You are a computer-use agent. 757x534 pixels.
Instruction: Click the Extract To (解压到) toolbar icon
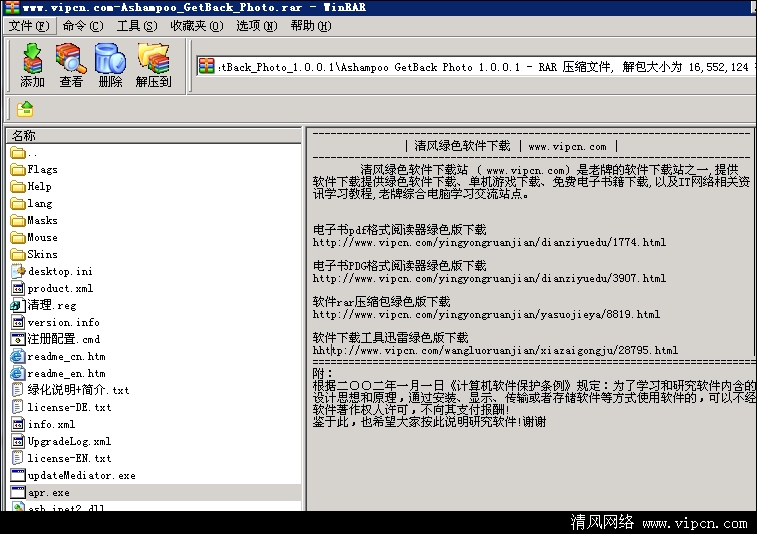[154, 65]
